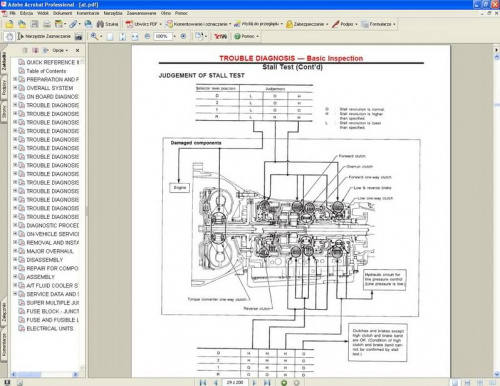
Task: Open the Szukaj search binoculars tool
Action: click(107, 24)
